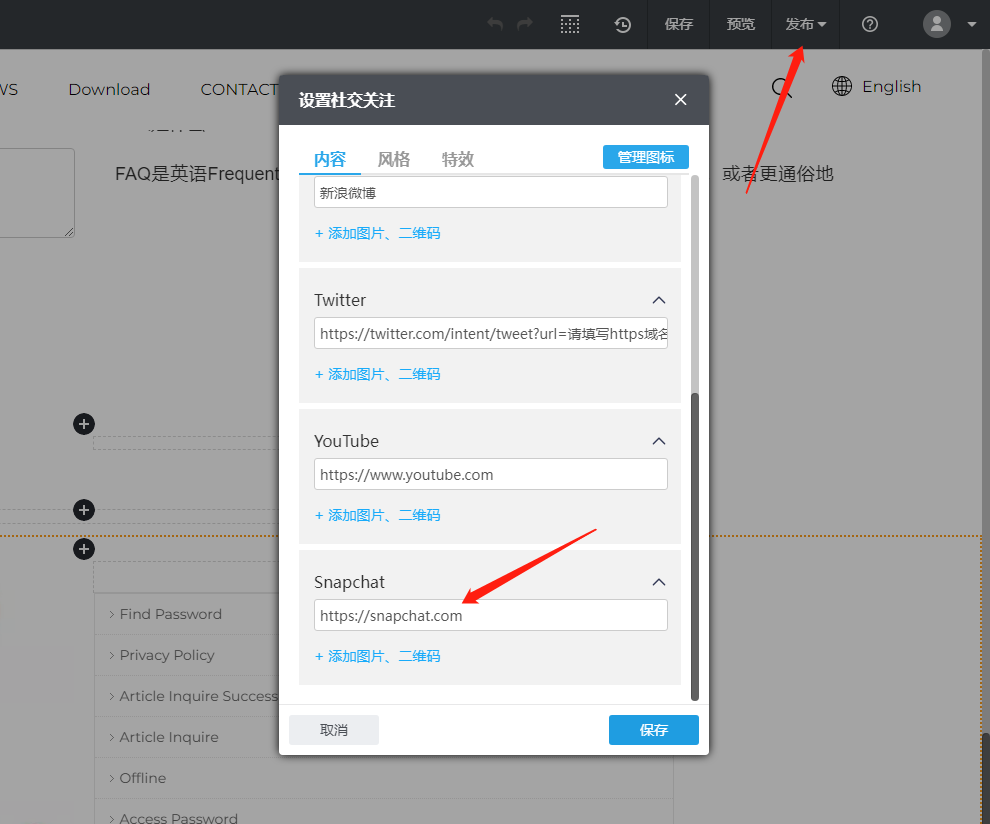
Task: Open the 发布 publish dropdown
Action: [x=805, y=24]
